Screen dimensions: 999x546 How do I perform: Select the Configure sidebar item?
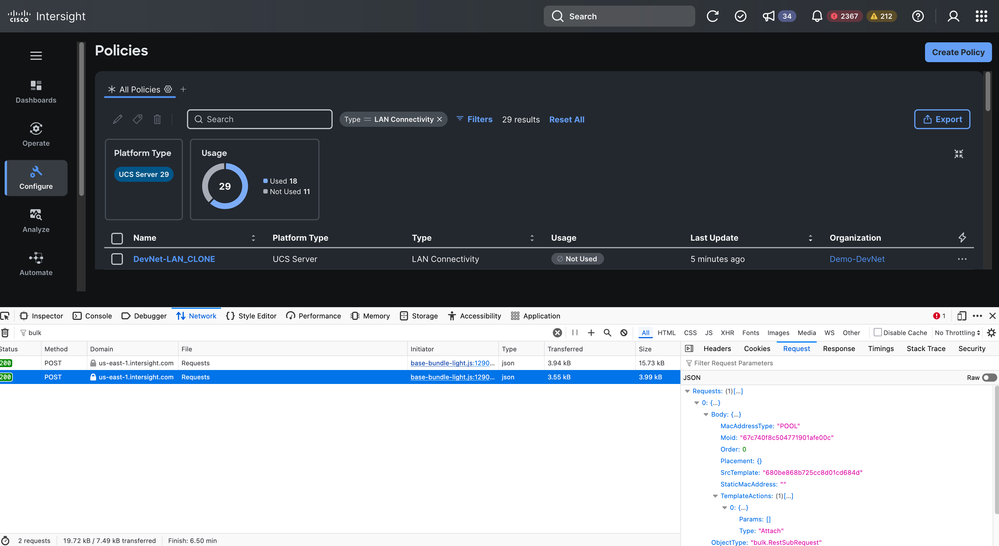[36, 178]
